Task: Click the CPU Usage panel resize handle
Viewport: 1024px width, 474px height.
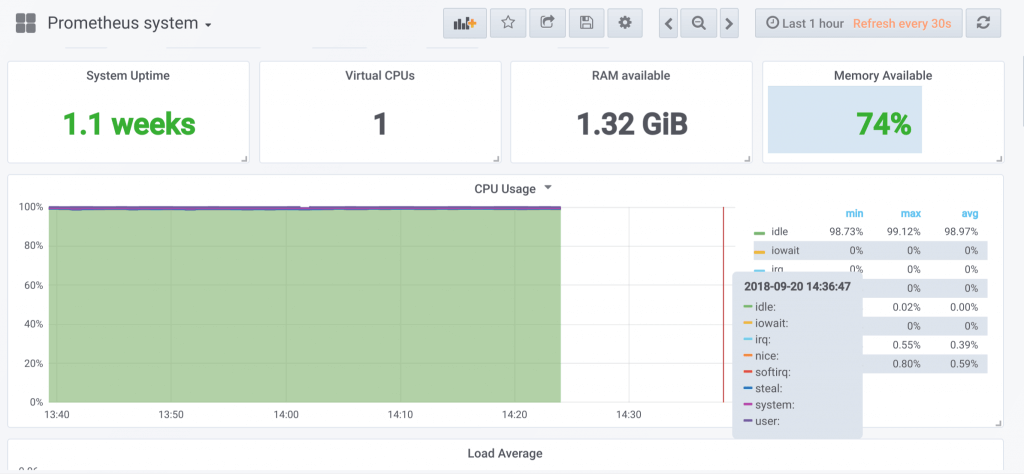Action: (x=998, y=424)
